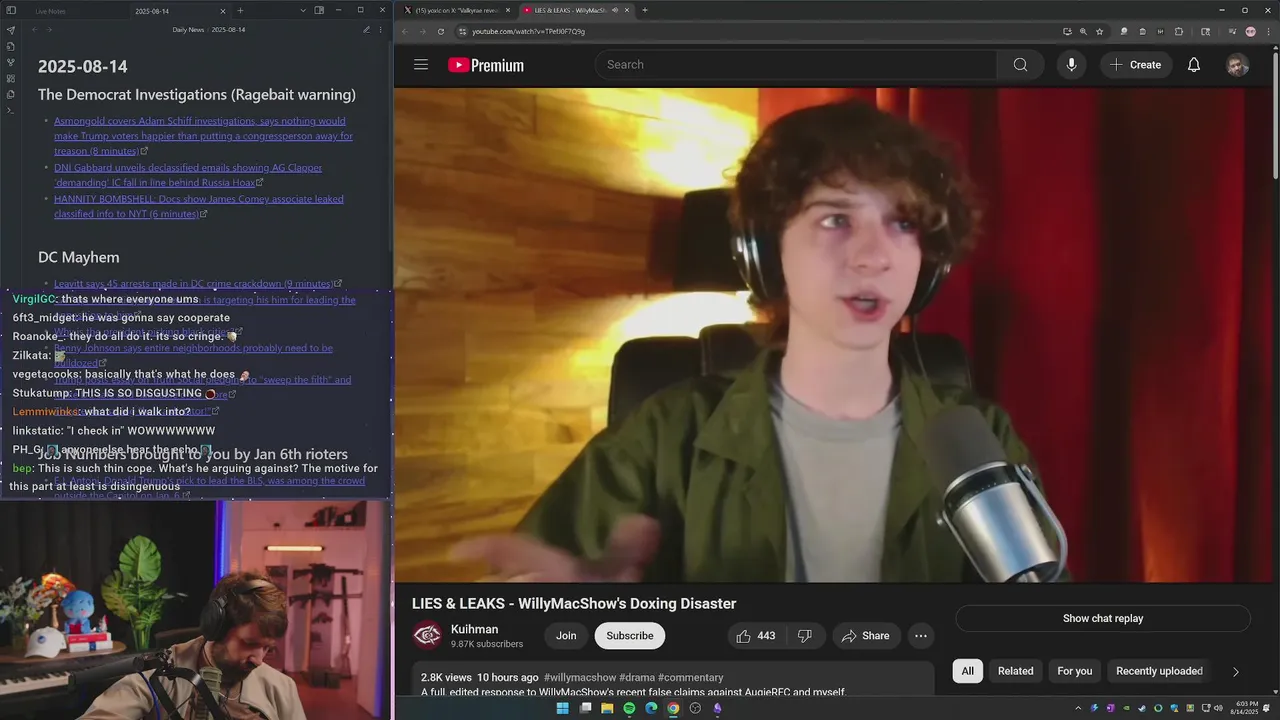Navigate back in the Obsidian note
The height and width of the screenshot is (720, 1280).
[x=35, y=30]
